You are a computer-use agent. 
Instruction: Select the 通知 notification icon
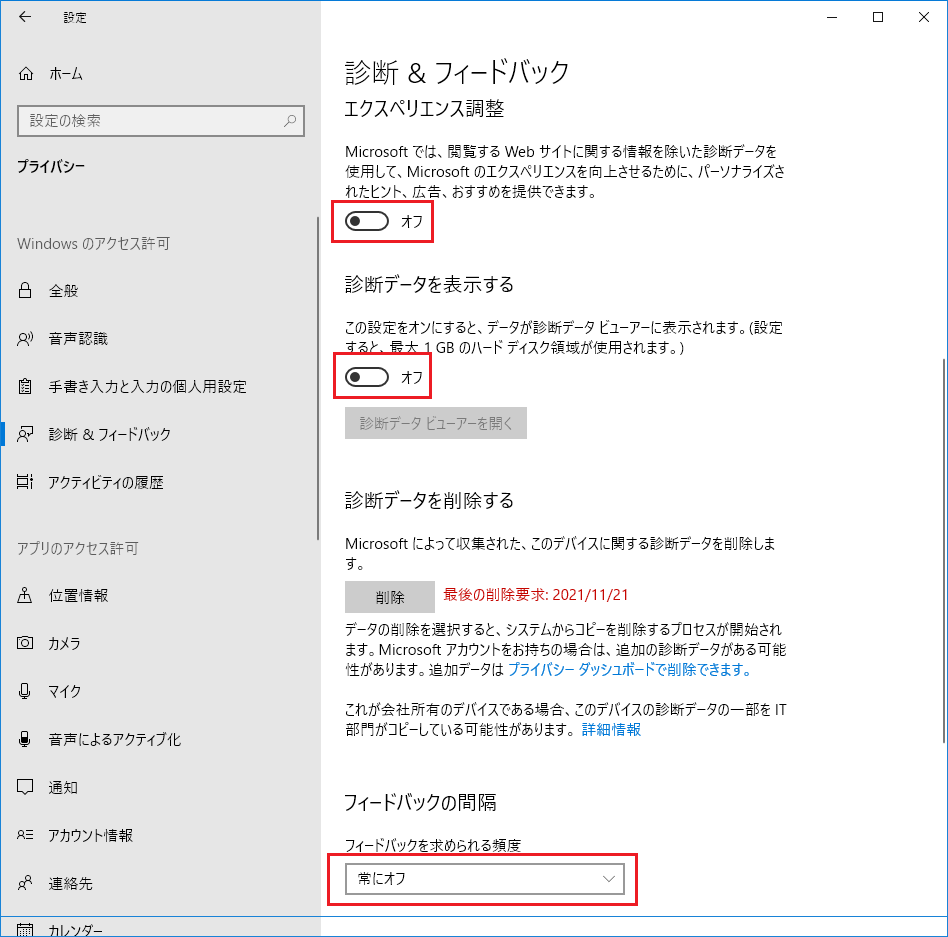(x=25, y=787)
